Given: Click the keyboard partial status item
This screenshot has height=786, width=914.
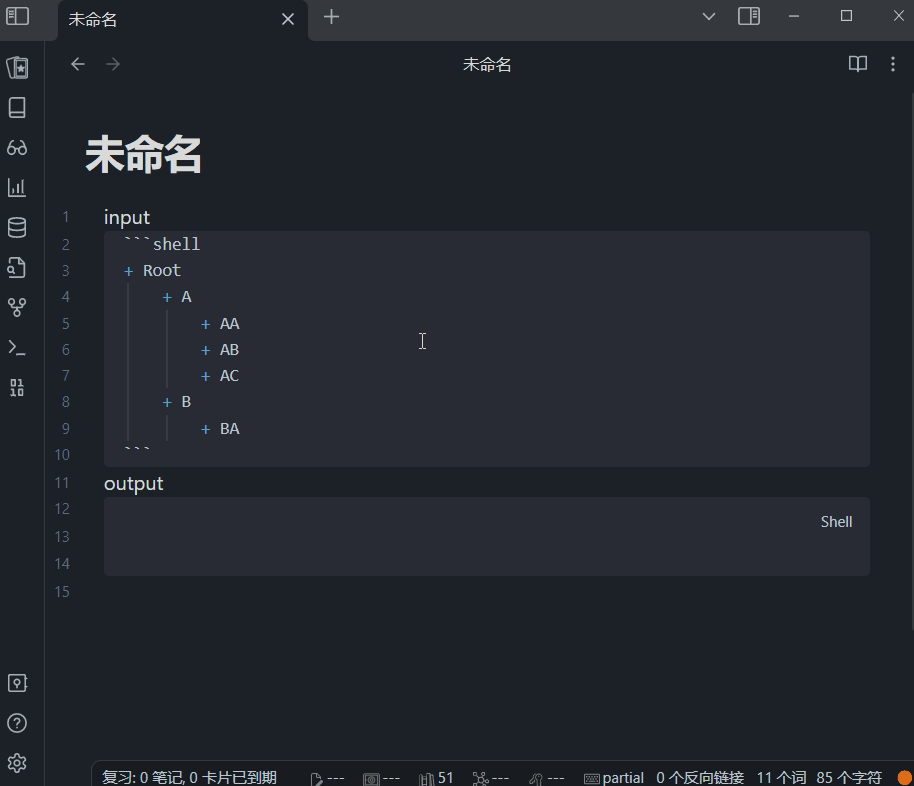Looking at the screenshot, I should [x=613, y=778].
